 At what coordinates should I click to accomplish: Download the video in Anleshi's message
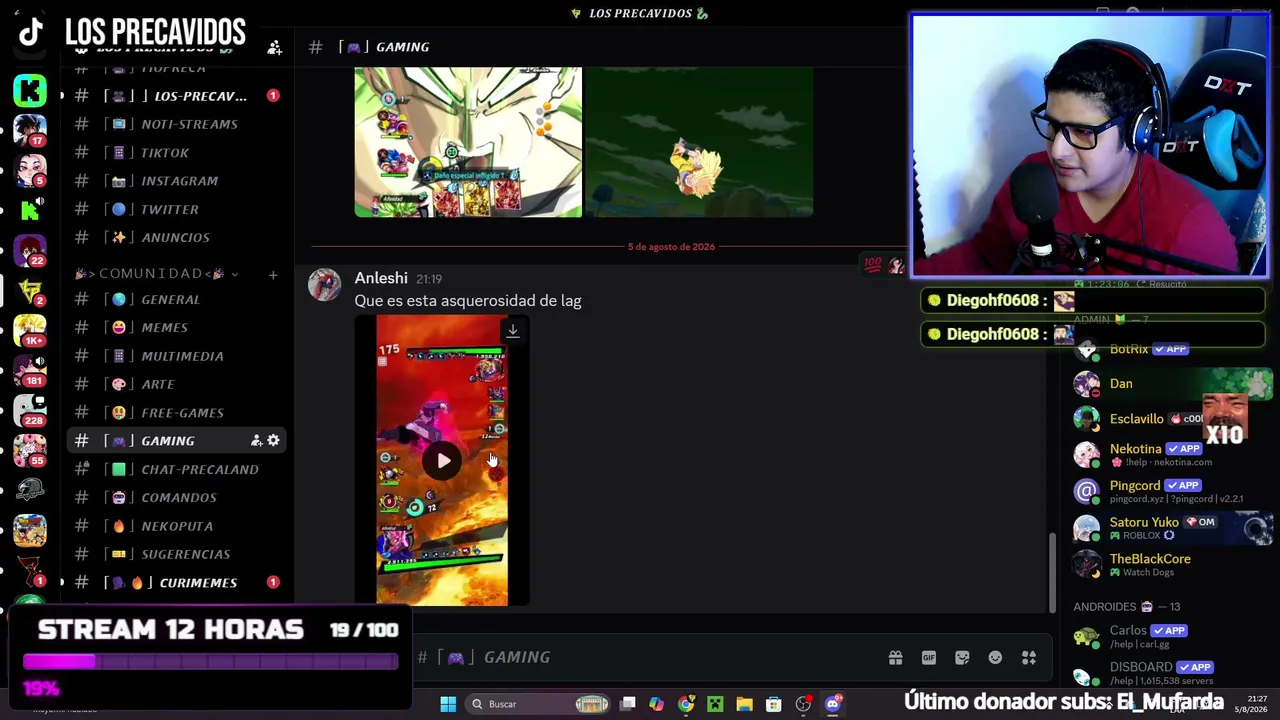pyautogui.click(x=513, y=331)
